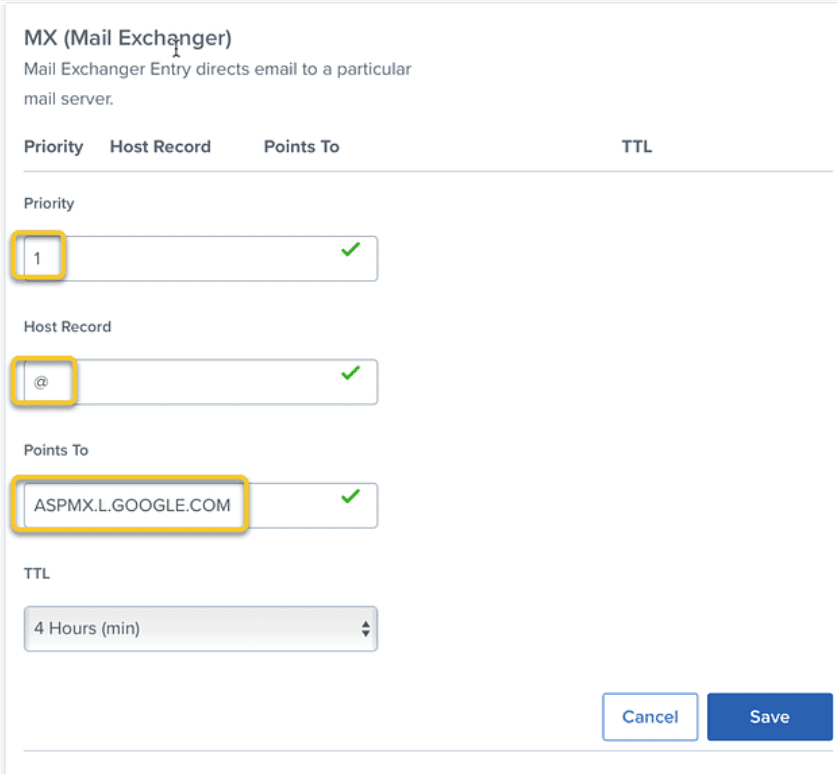Viewport: 837px width, 774px height.
Task: Click the TTL label above the dropdown
Action: (x=37, y=573)
